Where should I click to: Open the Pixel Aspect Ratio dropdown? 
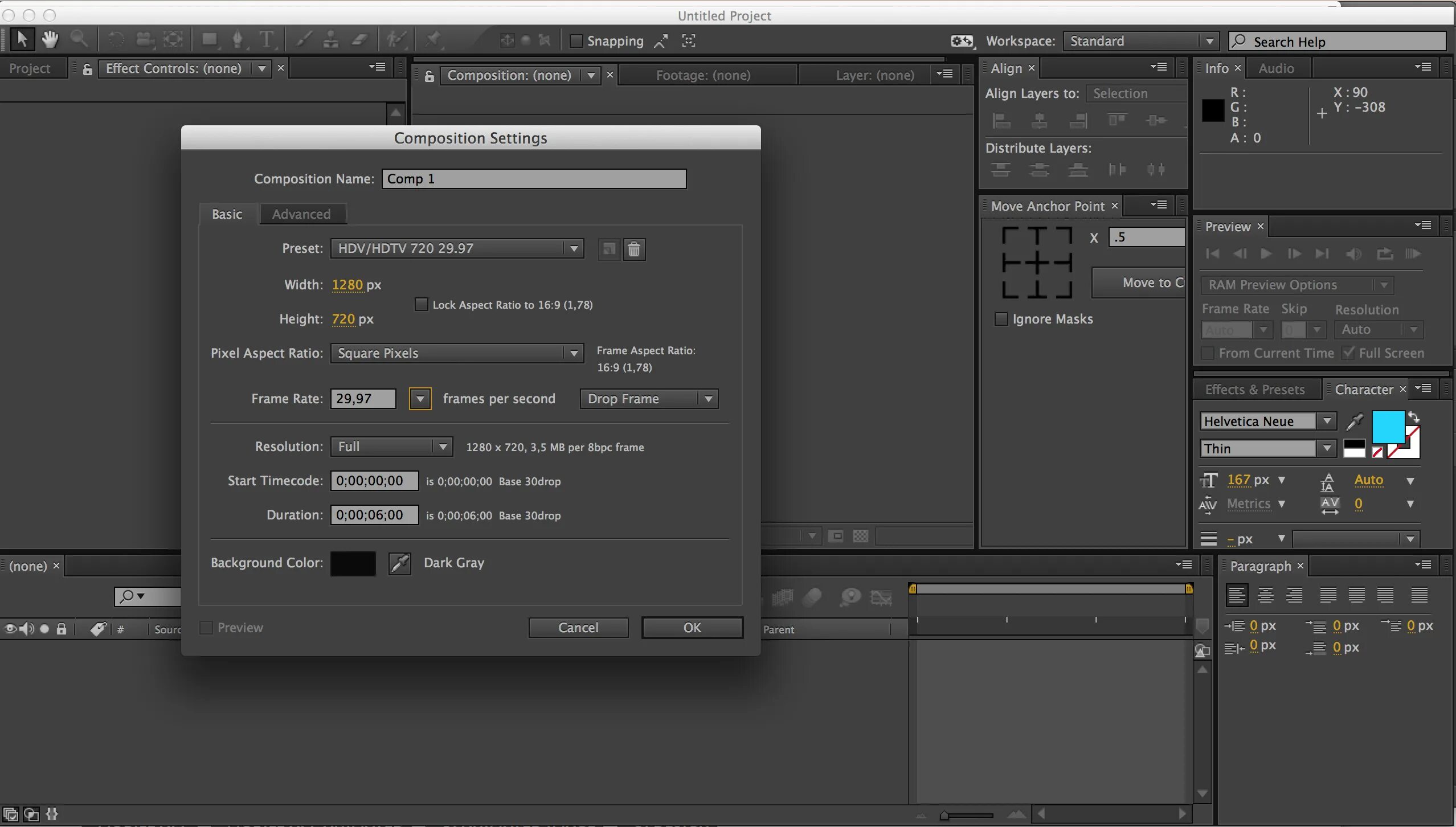457,353
